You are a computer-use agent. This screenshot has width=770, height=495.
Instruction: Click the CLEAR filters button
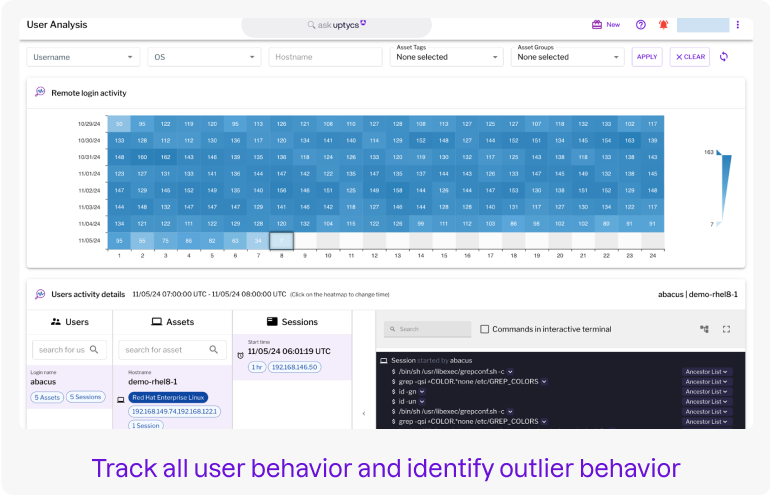[690, 57]
